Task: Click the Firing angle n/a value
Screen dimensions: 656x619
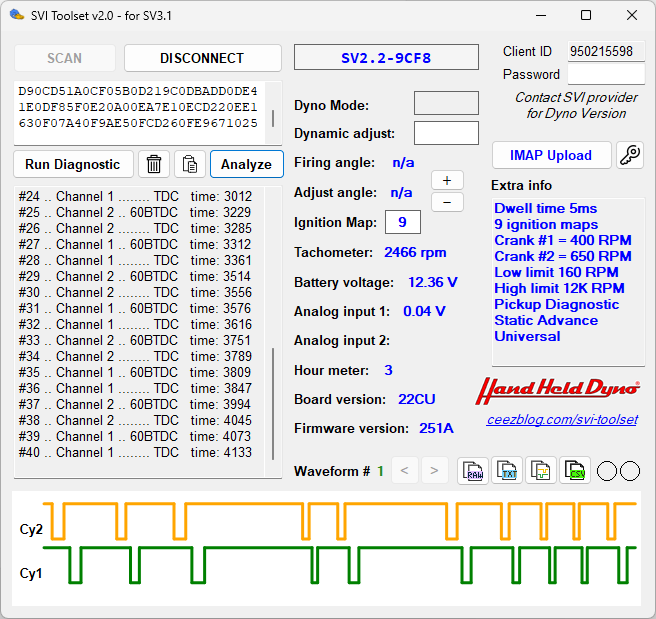Action: pyautogui.click(x=403, y=162)
